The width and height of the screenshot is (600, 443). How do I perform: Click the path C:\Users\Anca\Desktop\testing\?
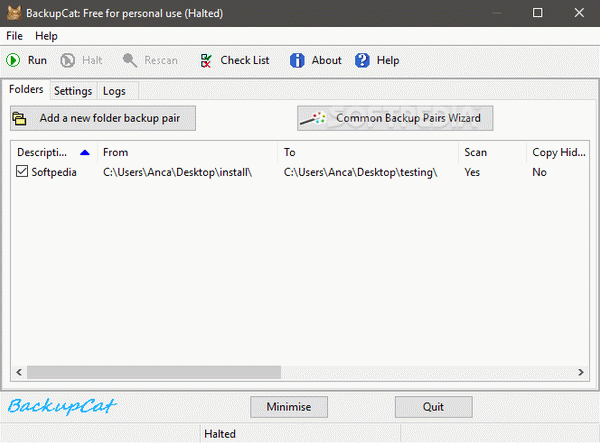click(360, 172)
